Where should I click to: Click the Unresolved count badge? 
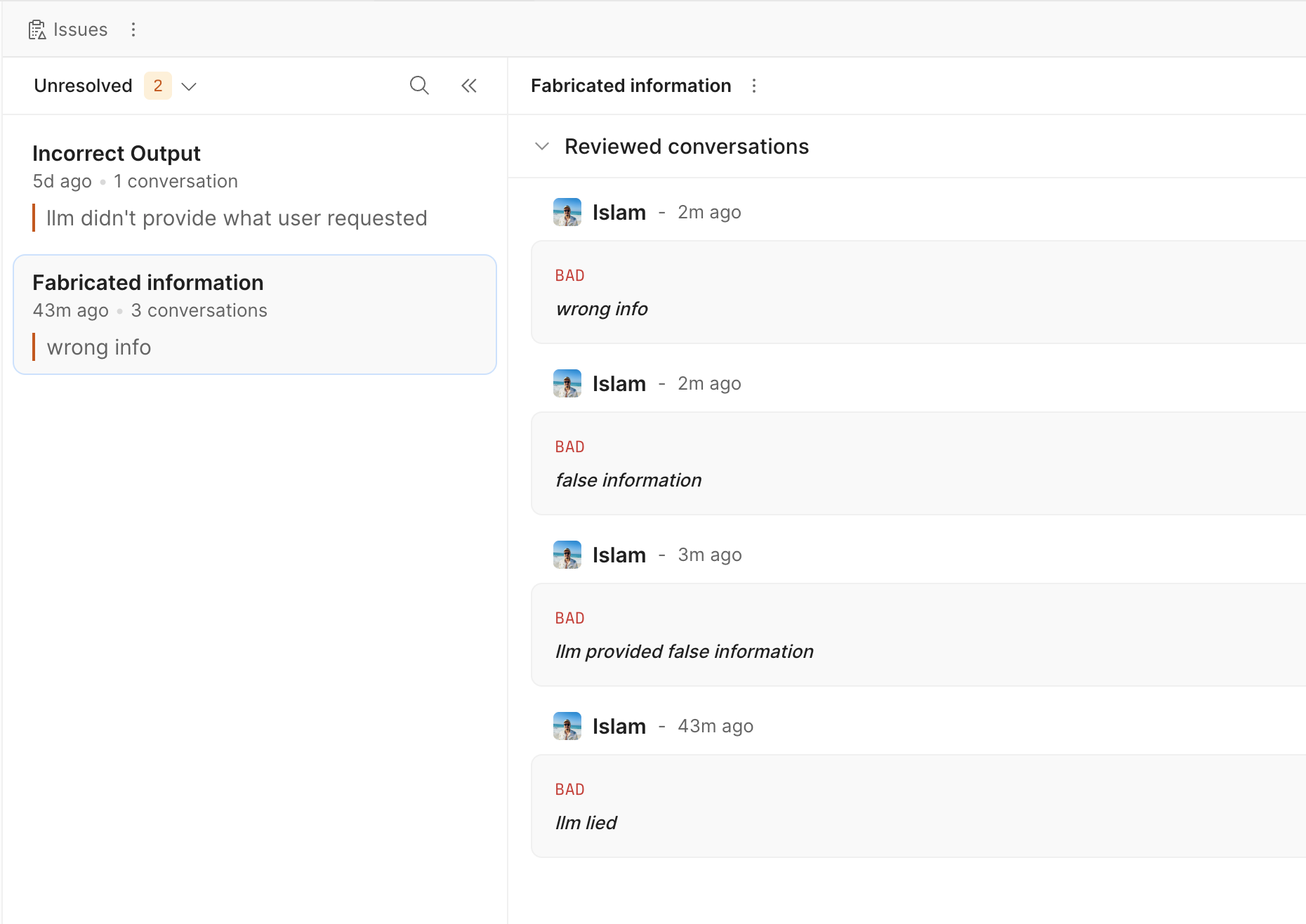coord(157,85)
